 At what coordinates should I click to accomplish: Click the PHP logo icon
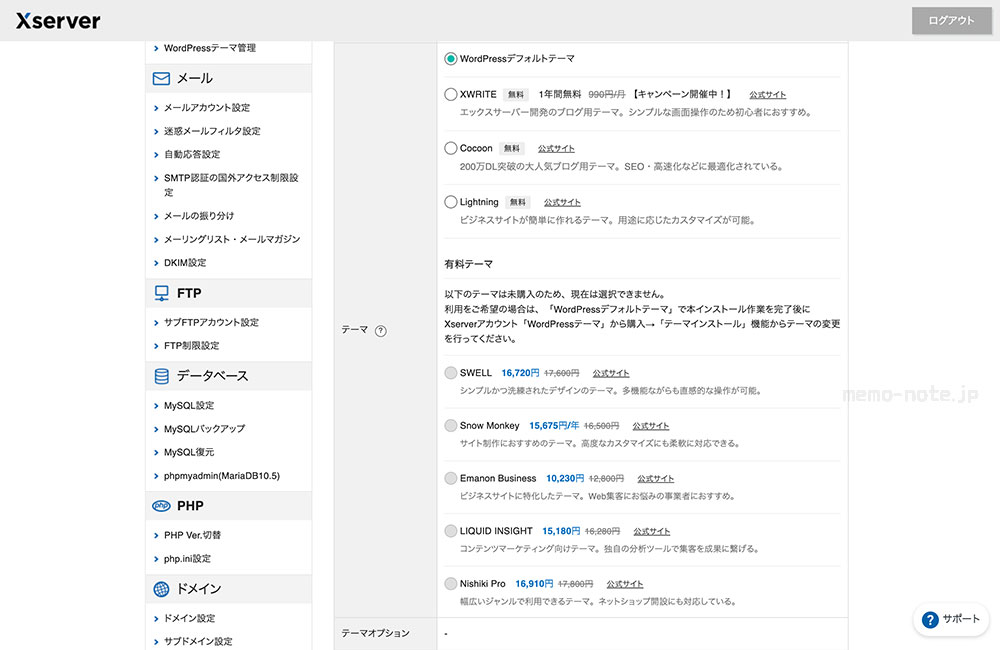pyautogui.click(x=161, y=506)
